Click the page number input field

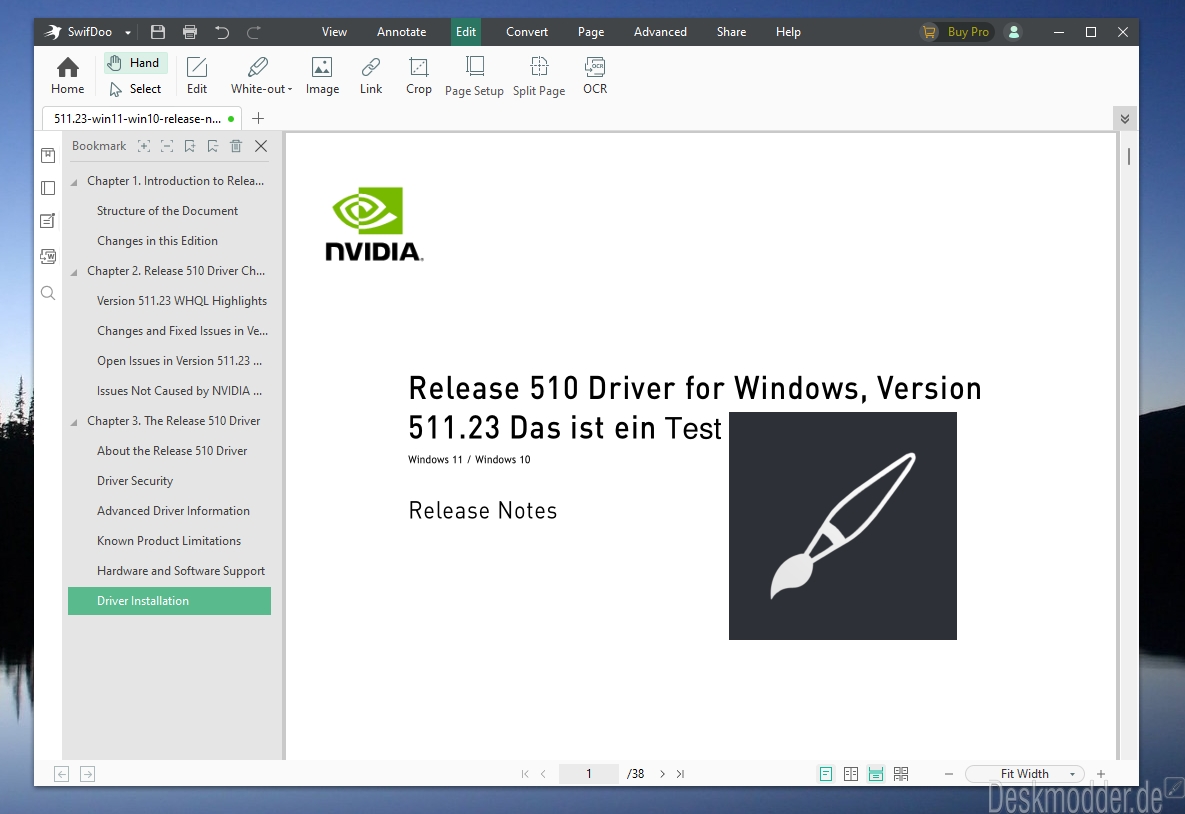pos(589,774)
